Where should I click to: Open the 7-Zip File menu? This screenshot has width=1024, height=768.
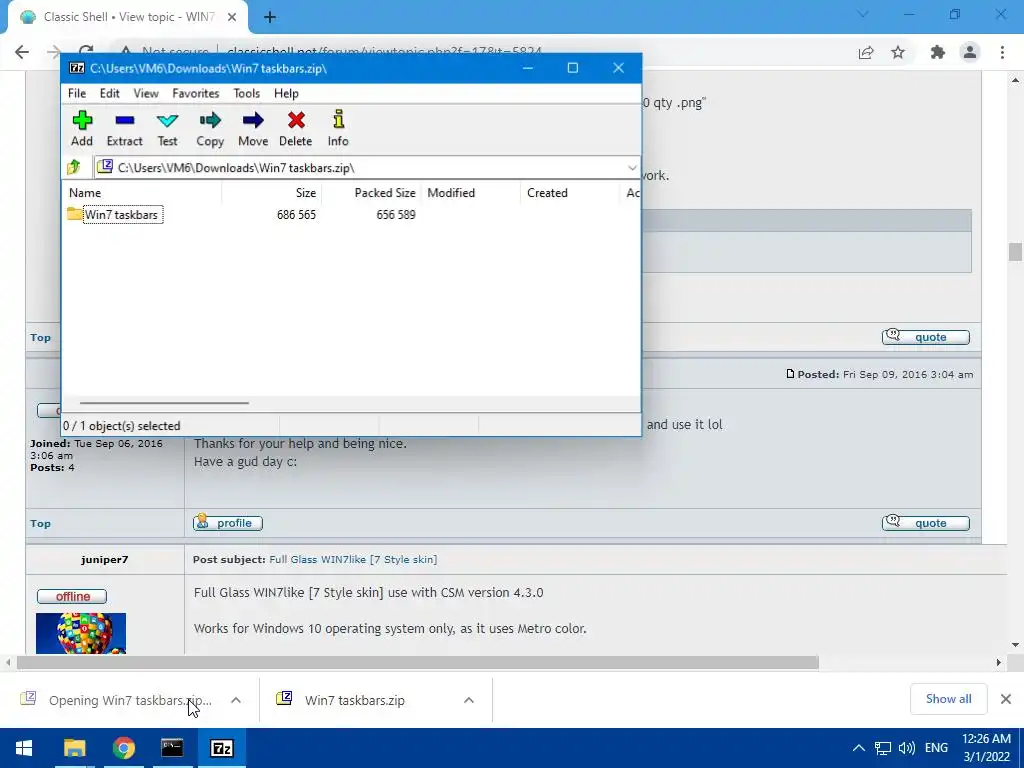(76, 93)
